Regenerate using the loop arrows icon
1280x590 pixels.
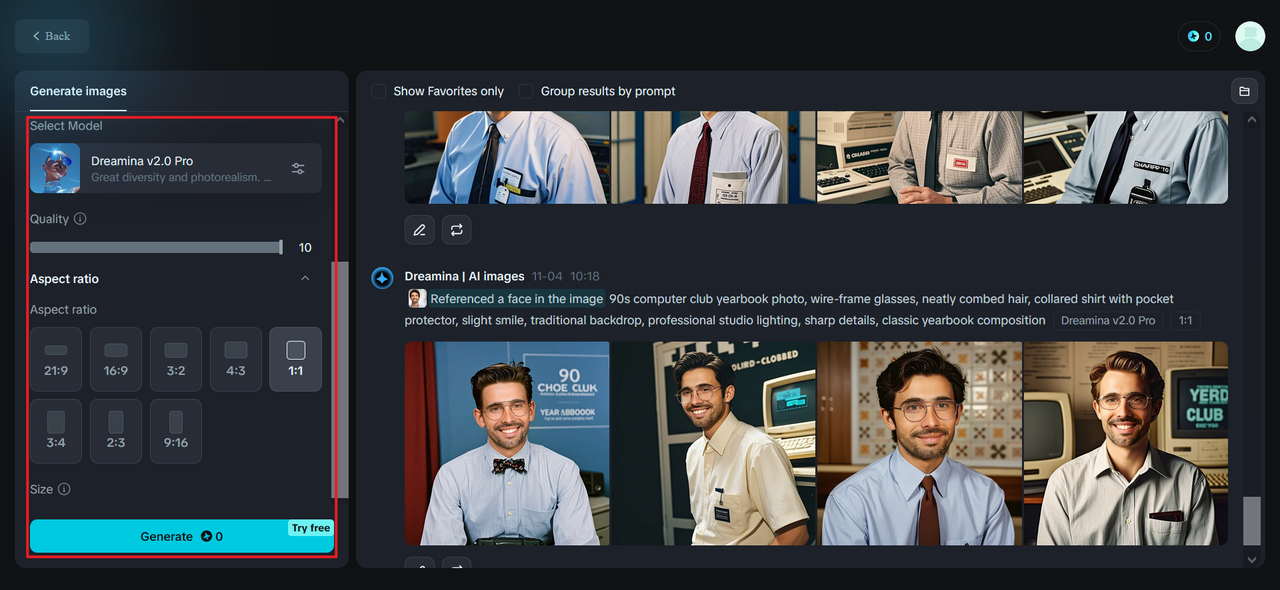[457, 230]
